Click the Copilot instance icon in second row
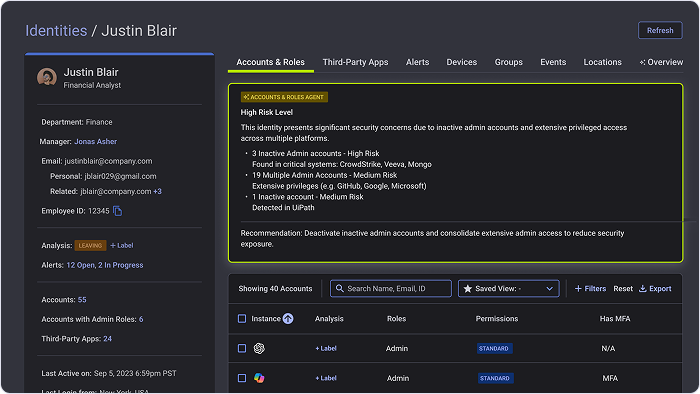The image size is (700, 394). [x=259, y=378]
